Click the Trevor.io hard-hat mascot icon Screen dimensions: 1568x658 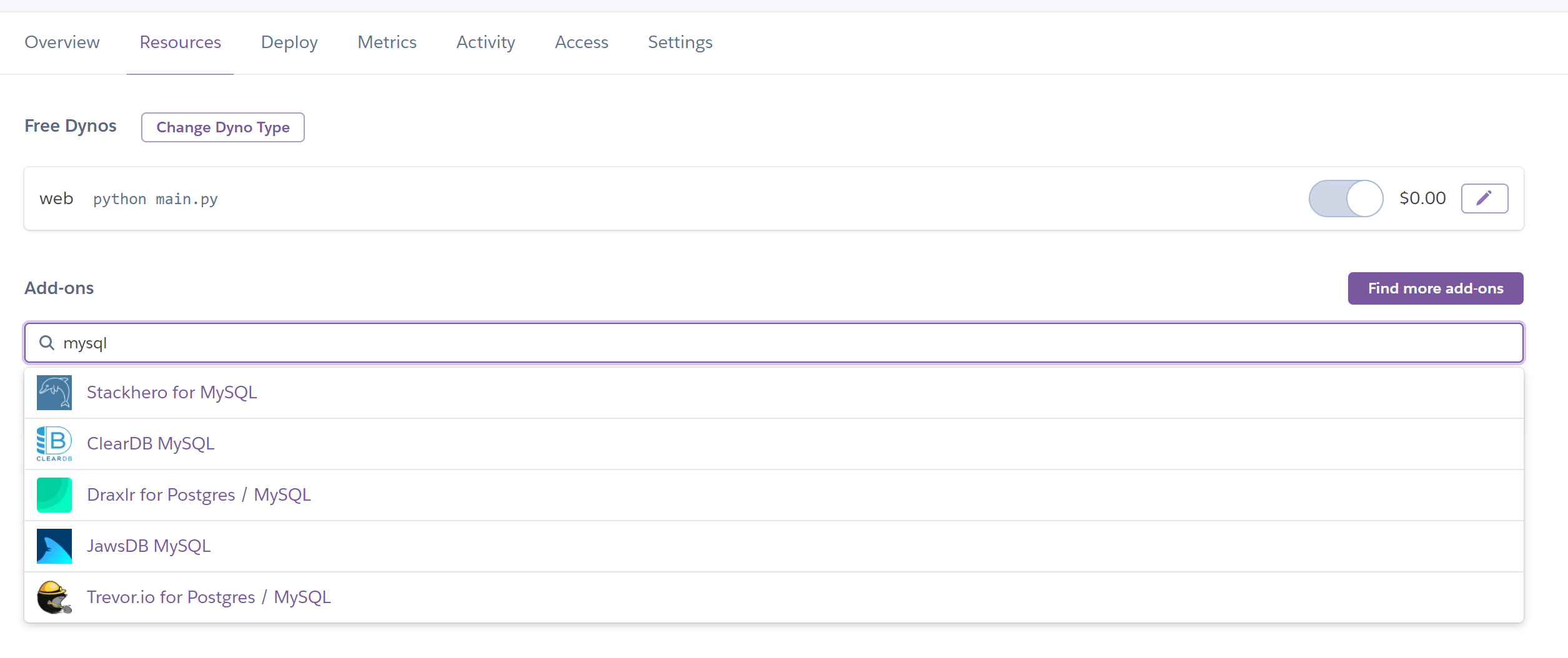coord(54,597)
